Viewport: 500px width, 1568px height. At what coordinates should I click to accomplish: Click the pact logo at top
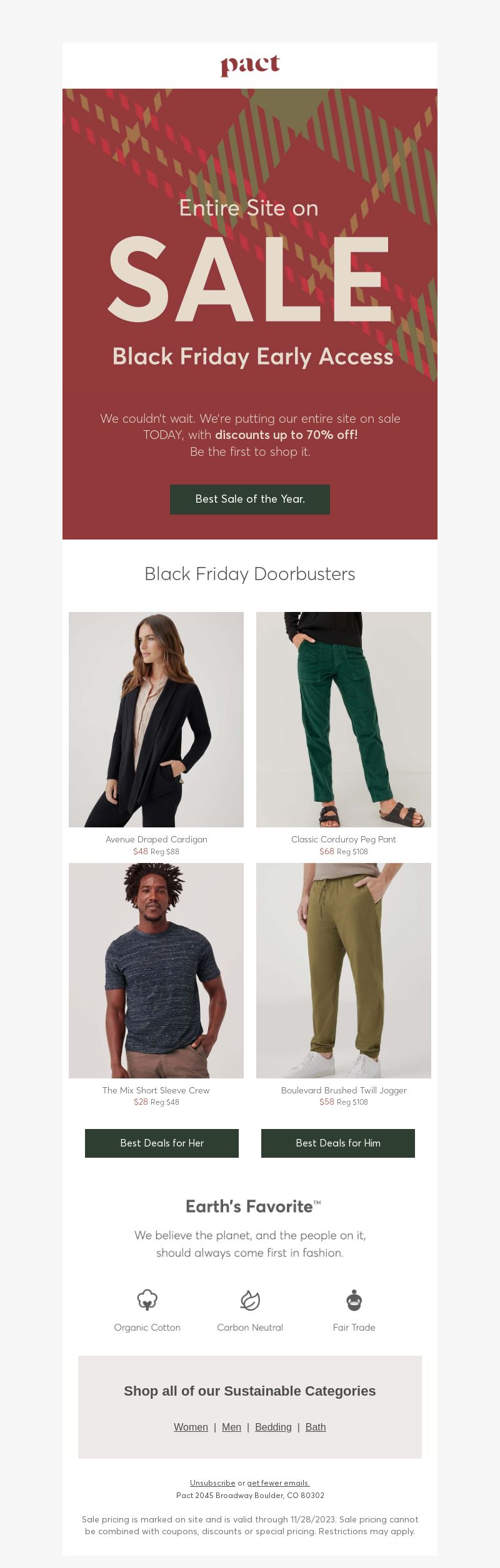tap(250, 66)
